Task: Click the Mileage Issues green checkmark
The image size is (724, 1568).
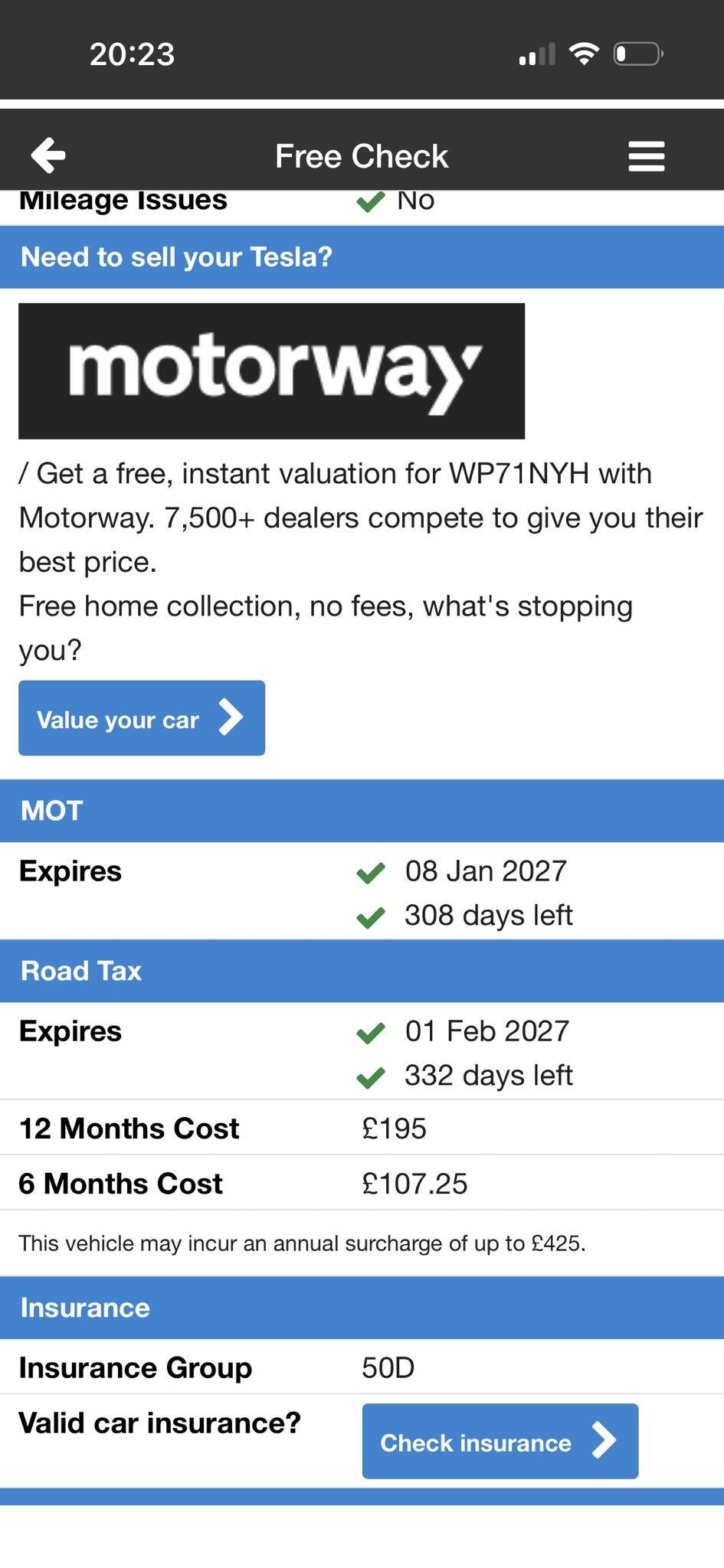Action: pos(371,201)
